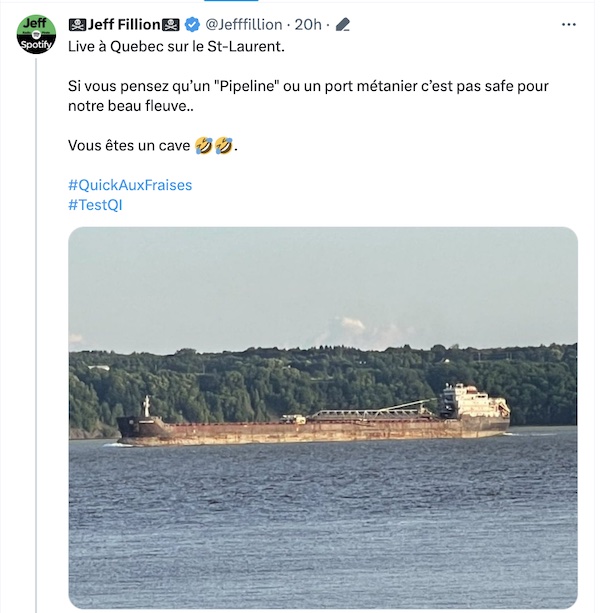This screenshot has height=613, width=600.
Task: Click the "Live à Quebec sur le St-Laurent" text
Action: point(176,47)
